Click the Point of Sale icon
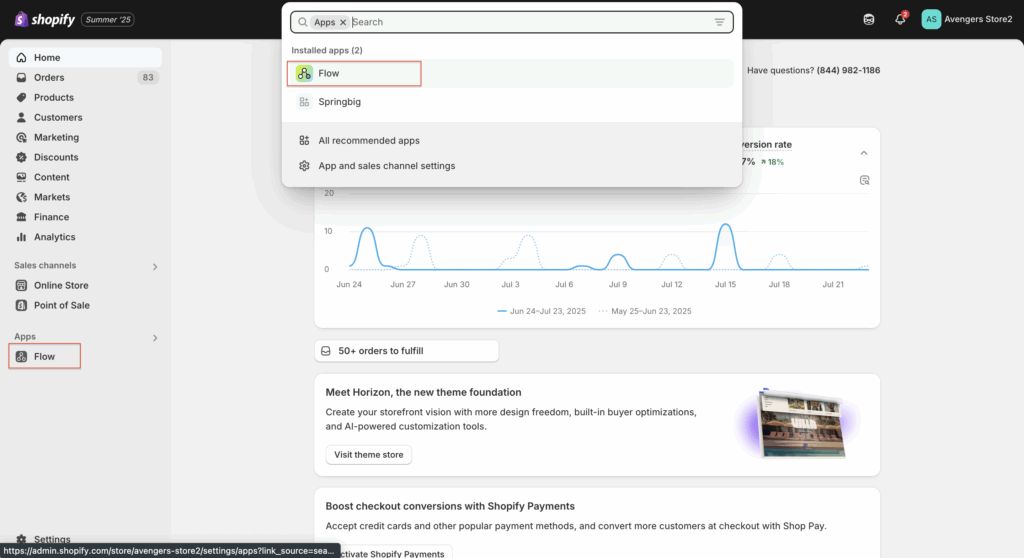The image size is (1024, 558). click(22, 305)
